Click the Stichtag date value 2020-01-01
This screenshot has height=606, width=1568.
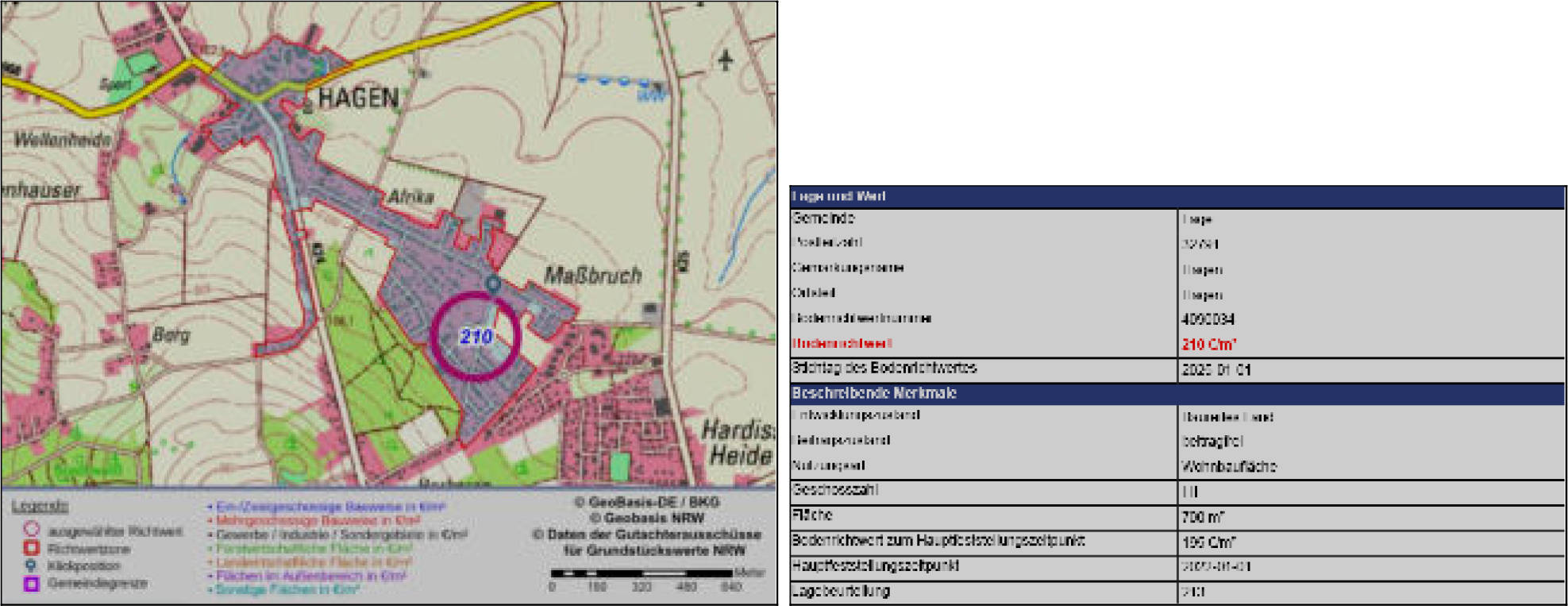(1215, 369)
